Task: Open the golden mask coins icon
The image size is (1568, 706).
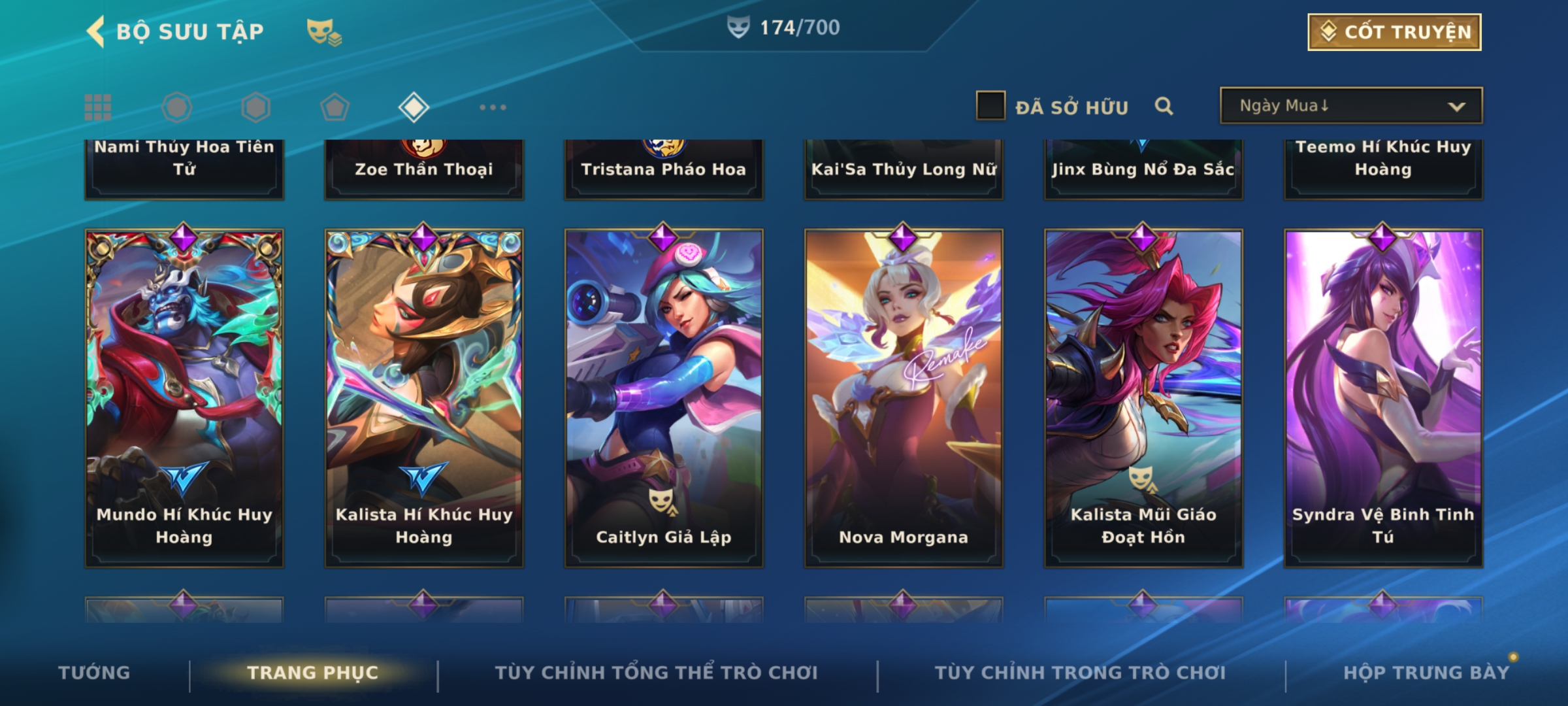Action: click(325, 32)
